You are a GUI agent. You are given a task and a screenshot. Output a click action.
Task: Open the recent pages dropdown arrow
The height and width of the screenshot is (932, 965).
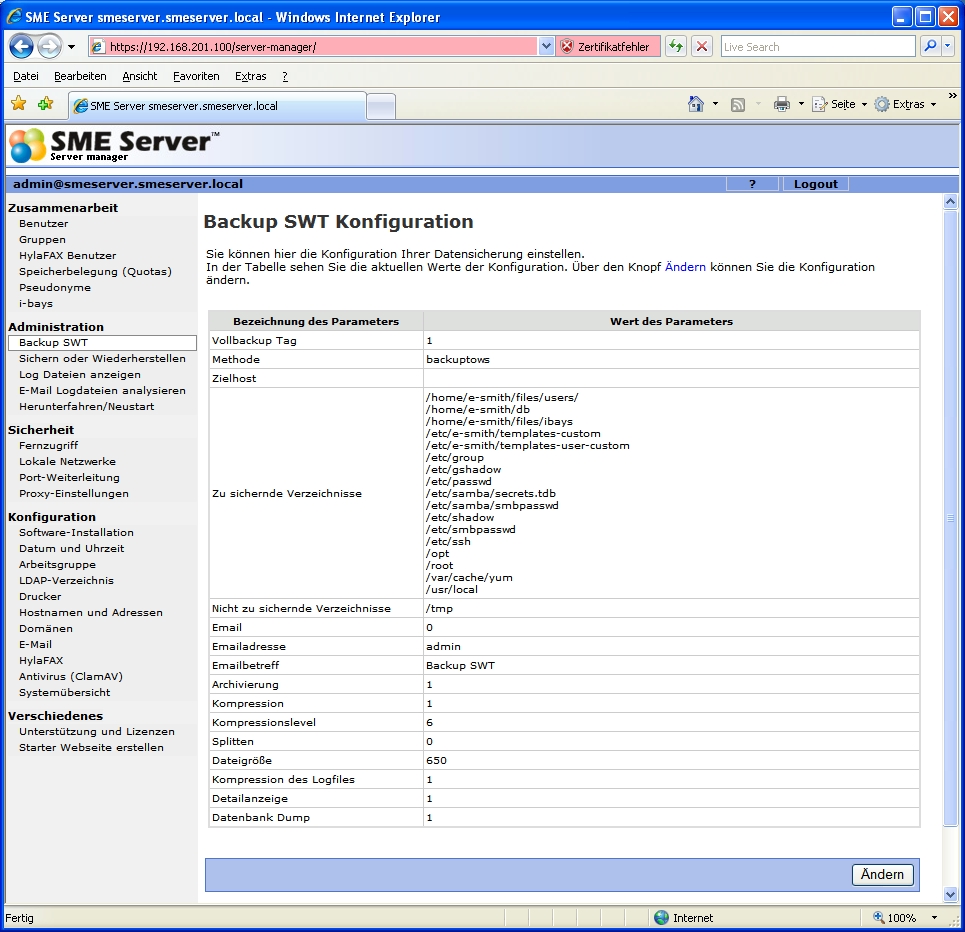point(71,47)
